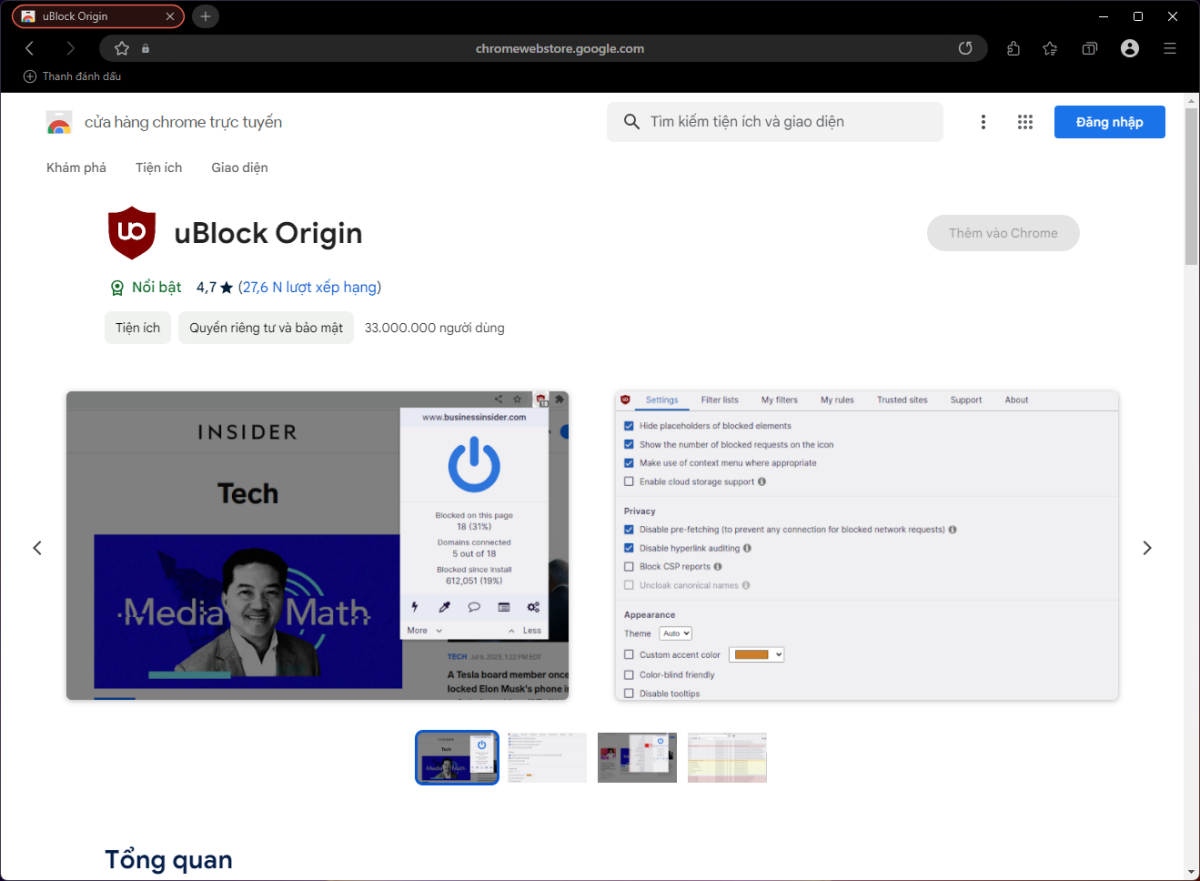
Task: Open the Google apps grid icon
Action: 1025,122
